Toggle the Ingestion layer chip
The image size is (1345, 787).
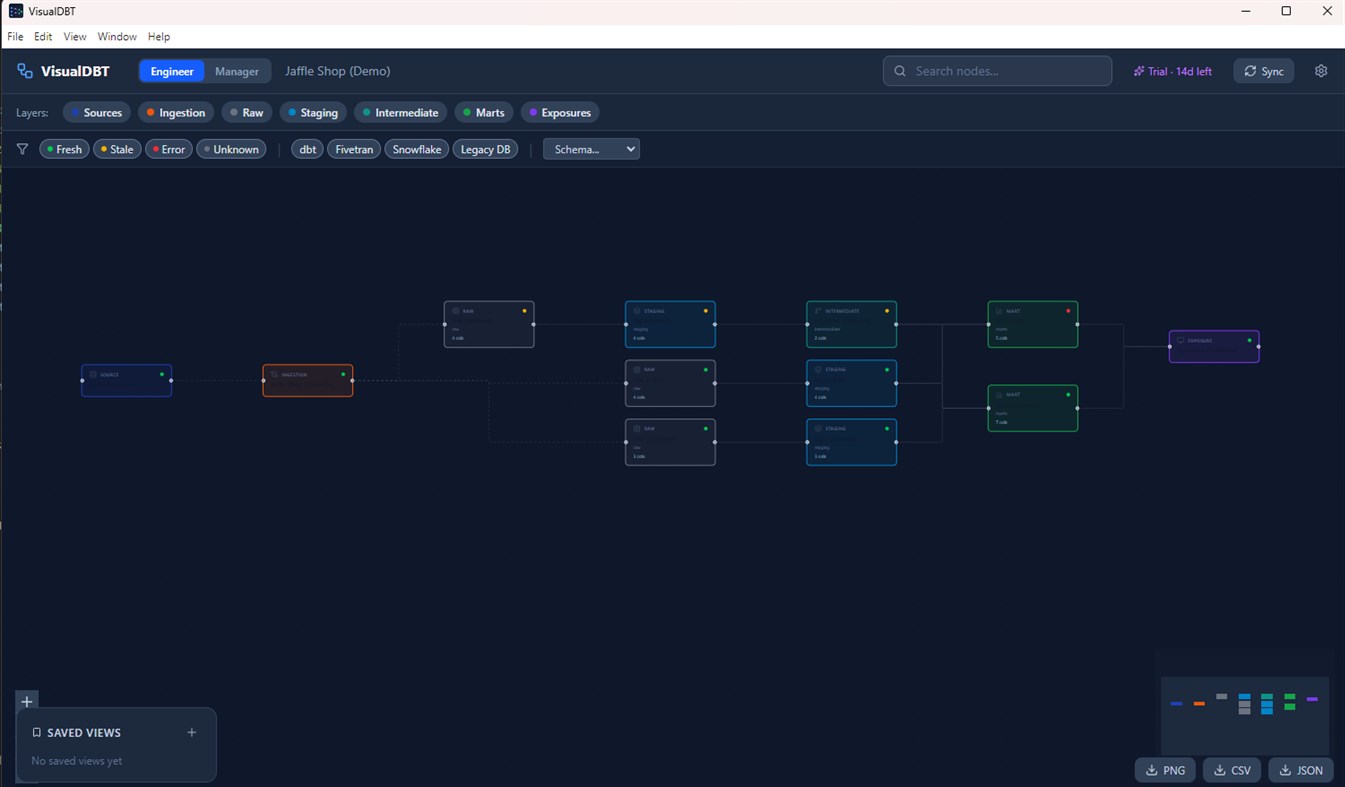(176, 112)
